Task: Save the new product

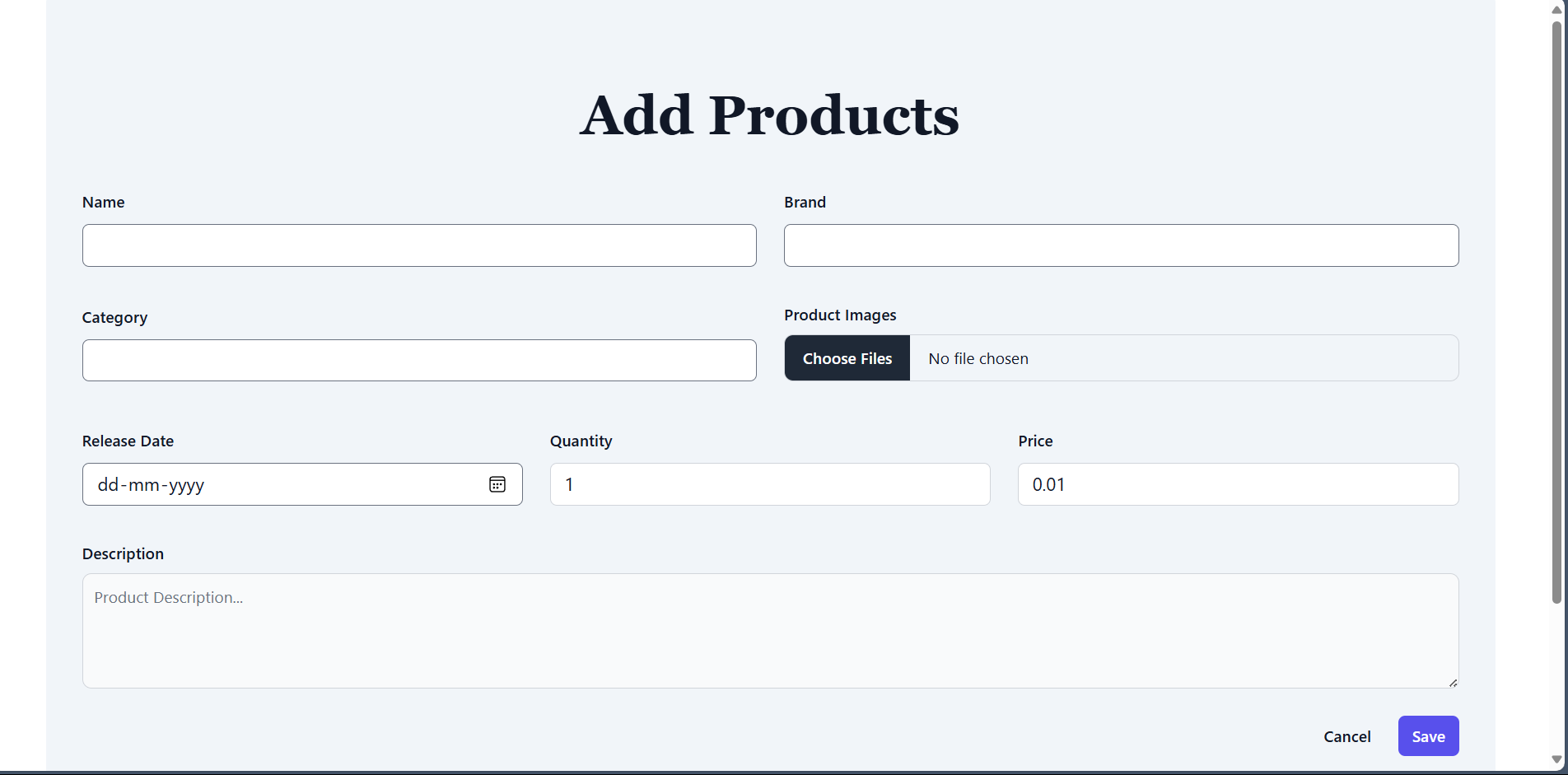Action: [x=1428, y=735]
